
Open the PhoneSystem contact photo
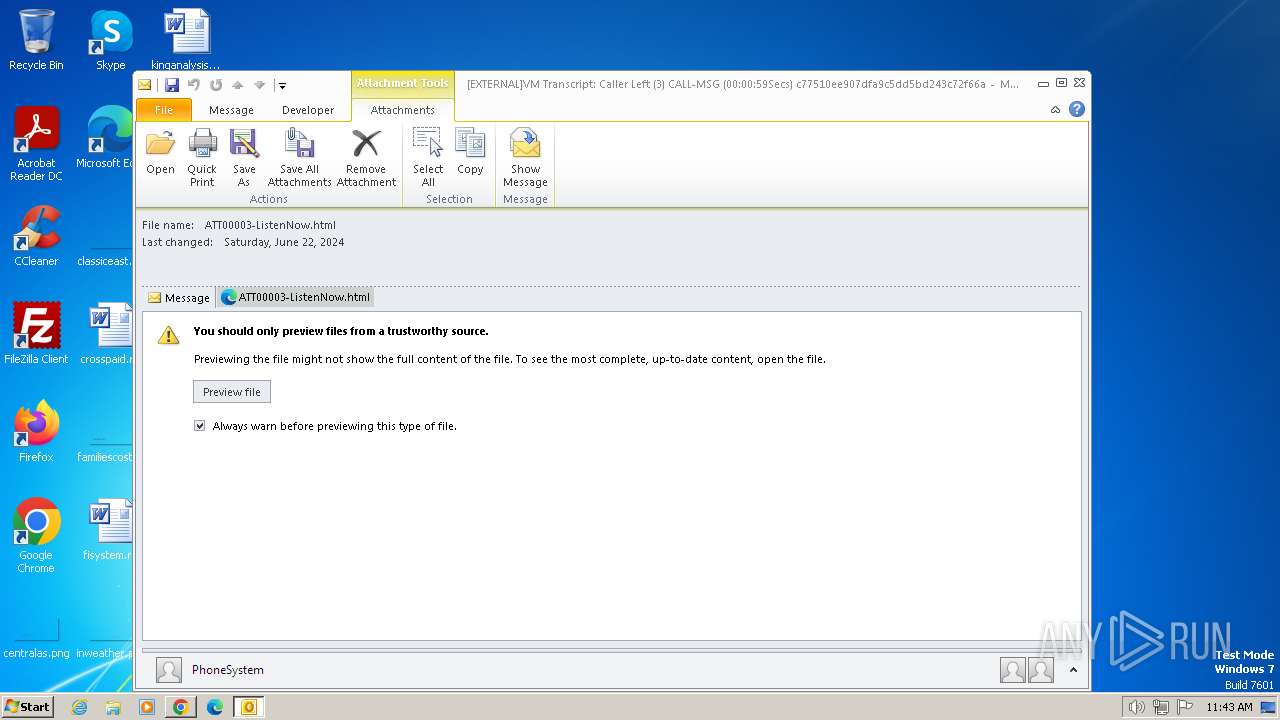[169, 670]
